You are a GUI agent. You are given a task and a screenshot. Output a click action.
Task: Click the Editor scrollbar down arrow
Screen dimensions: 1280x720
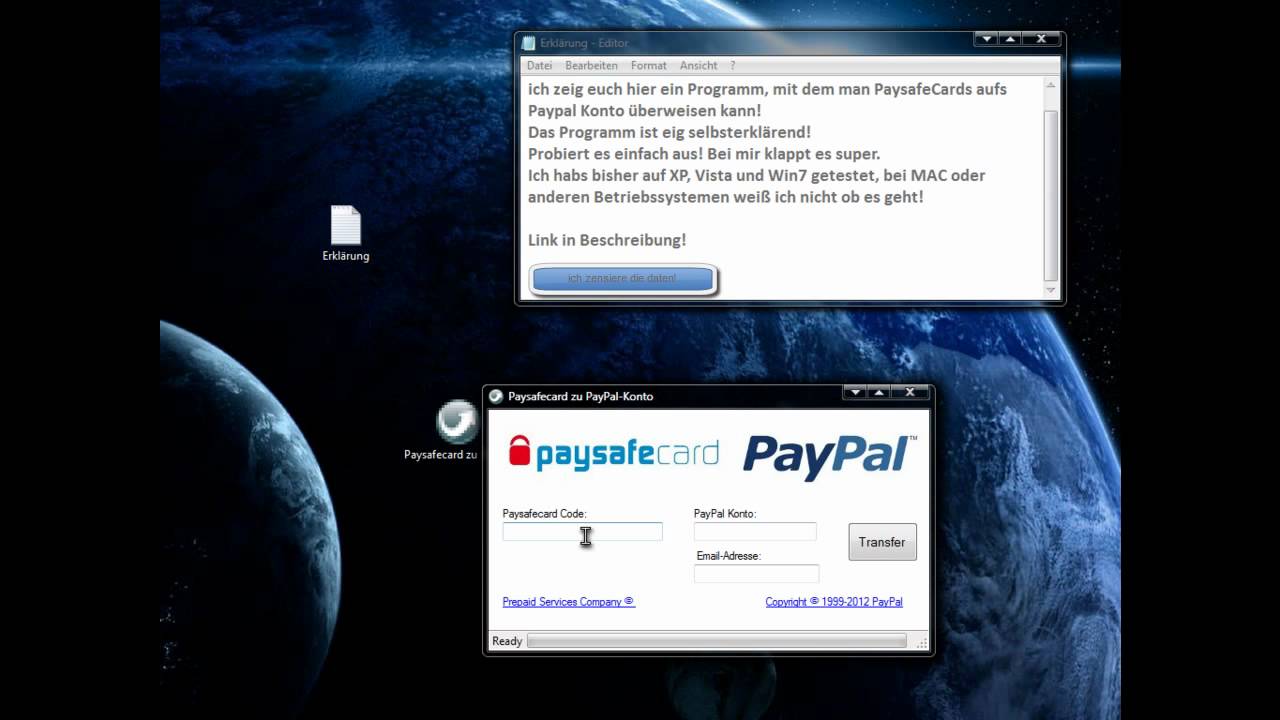tap(1050, 290)
